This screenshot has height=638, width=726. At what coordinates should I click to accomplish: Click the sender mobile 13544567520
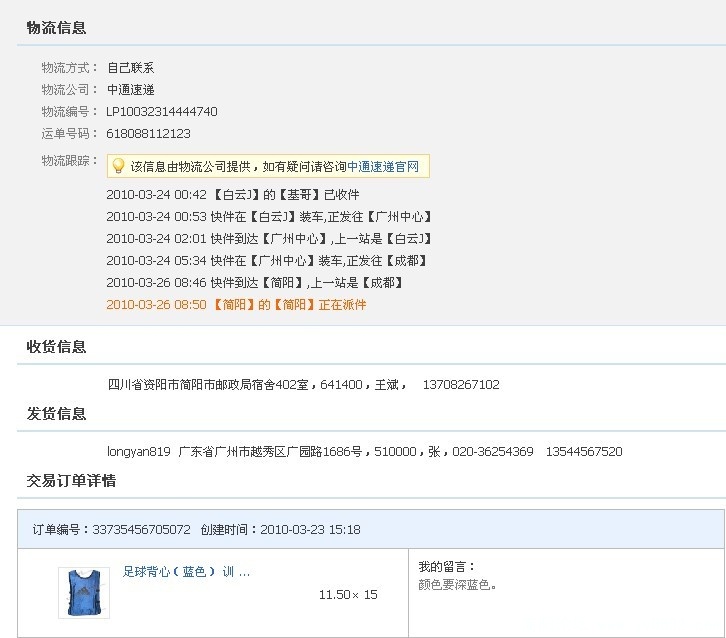[584, 451]
